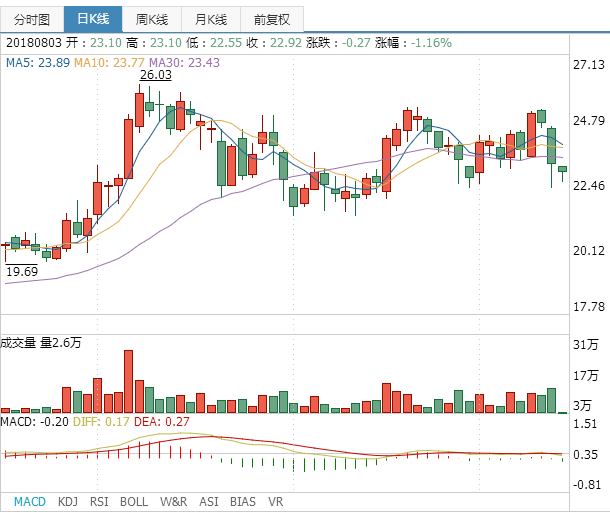The image size is (610, 515).
Task: Click the 20.12 price axis label
Action: 589,250
